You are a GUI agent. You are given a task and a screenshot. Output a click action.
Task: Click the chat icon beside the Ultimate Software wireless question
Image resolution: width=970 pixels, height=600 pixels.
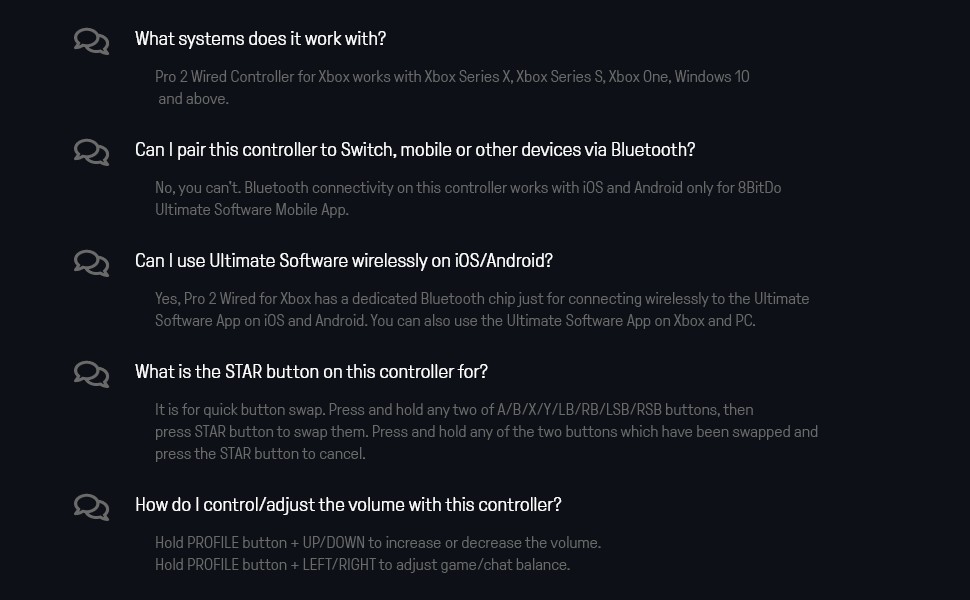click(91, 263)
